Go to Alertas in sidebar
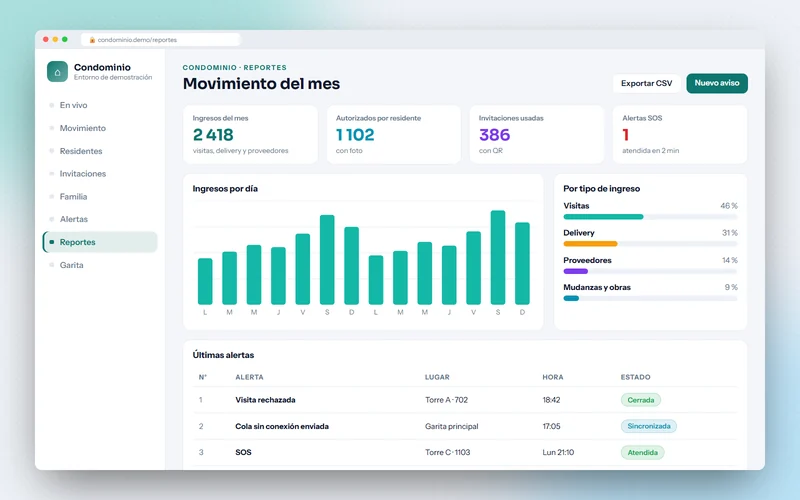The image size is (800, 500). (73, 219)
